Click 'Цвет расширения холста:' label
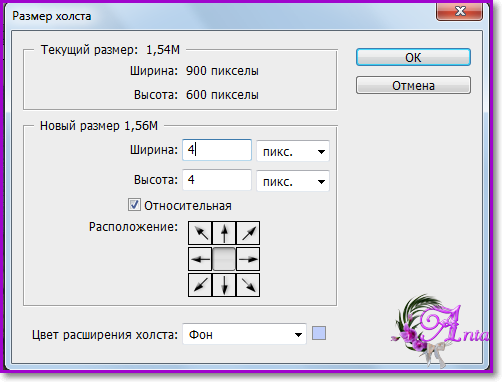Viewport: 502px width, 382px height. [105, 334]
